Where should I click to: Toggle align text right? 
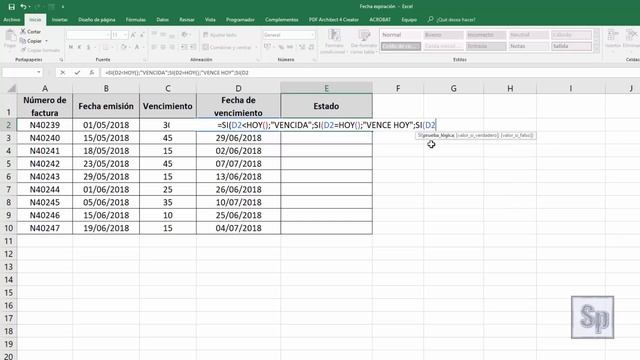click(x=172, y=47)
